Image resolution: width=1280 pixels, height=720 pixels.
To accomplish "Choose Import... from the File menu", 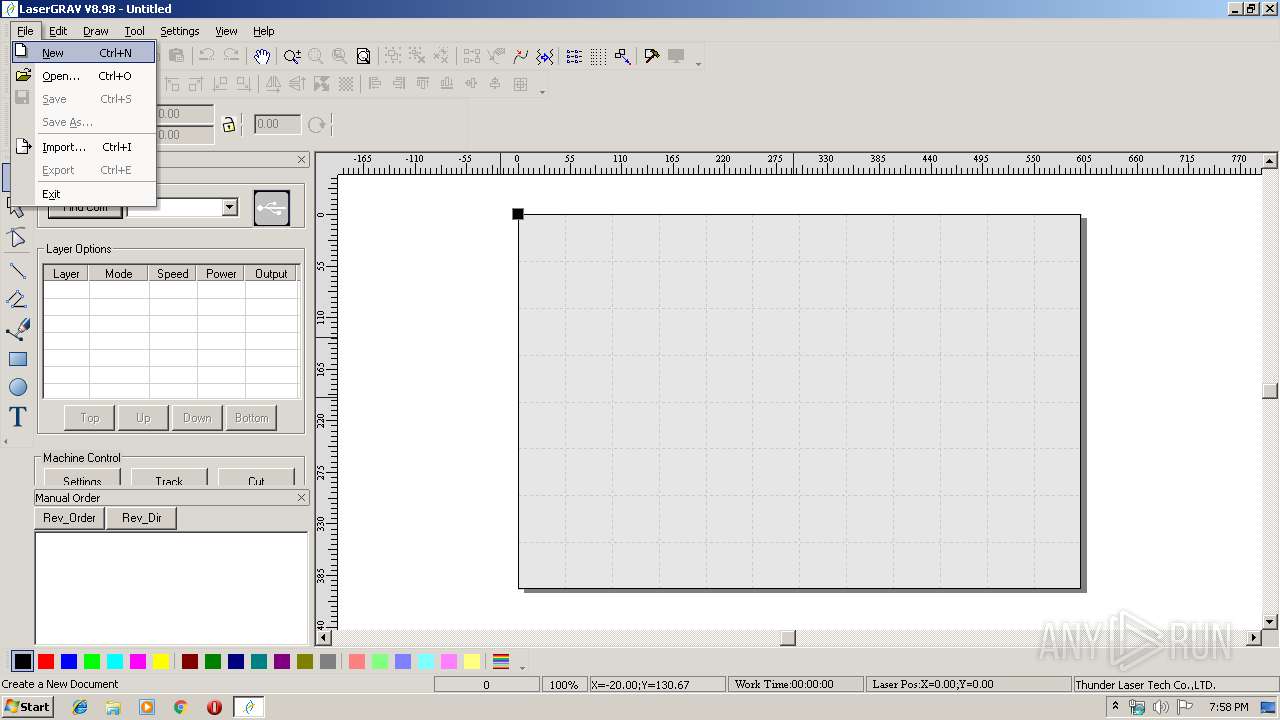I will (x=84, y=147).
